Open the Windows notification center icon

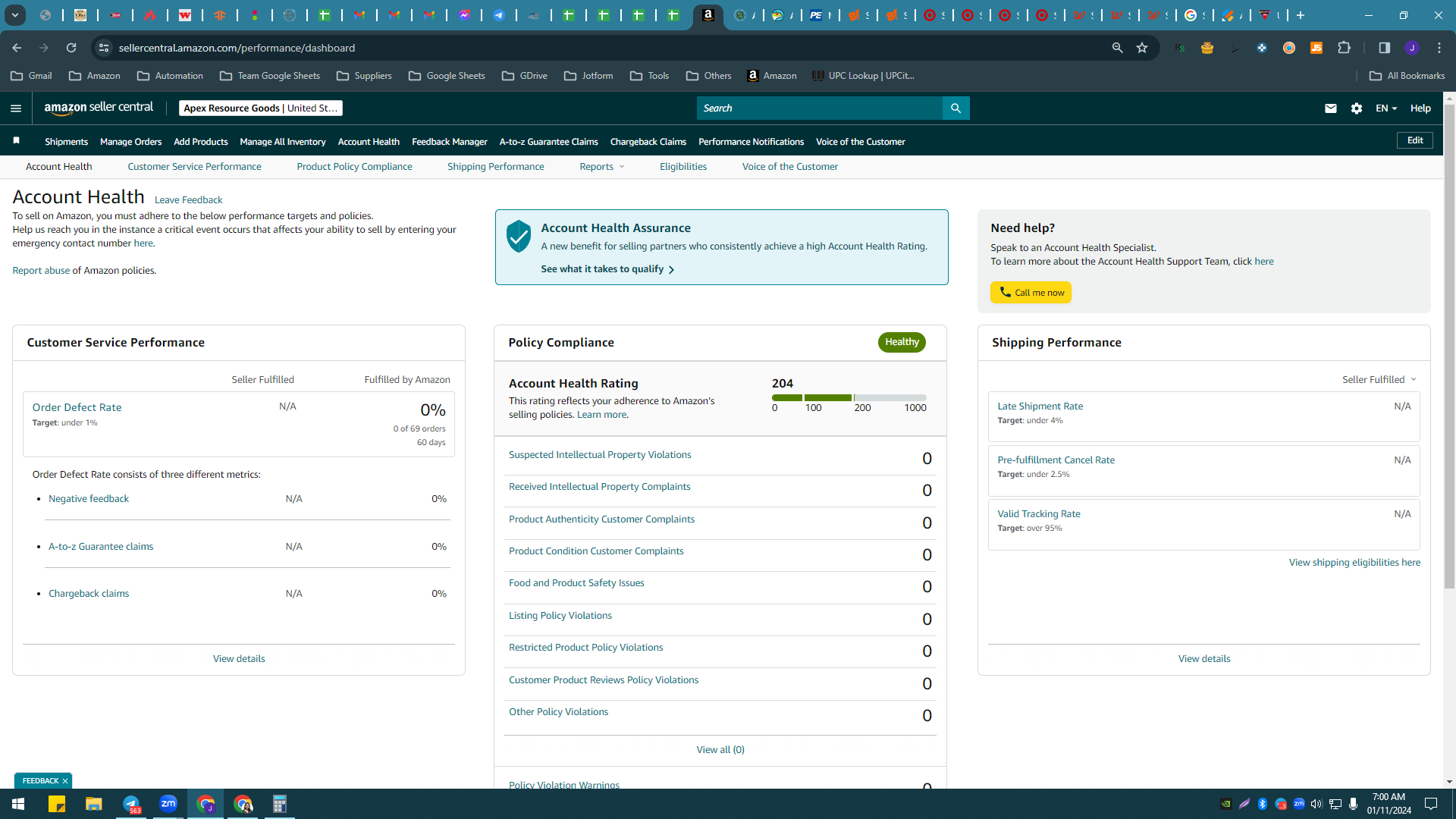point(1431,804)
